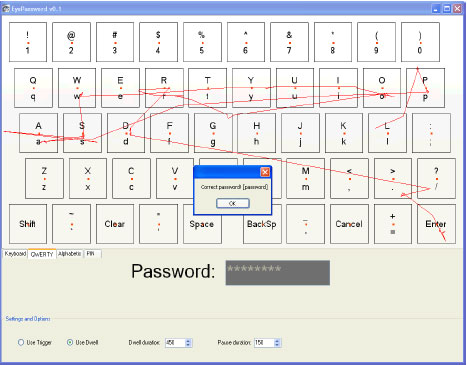Choose the D key
467x365 pixels.
[x=126, y=133]
